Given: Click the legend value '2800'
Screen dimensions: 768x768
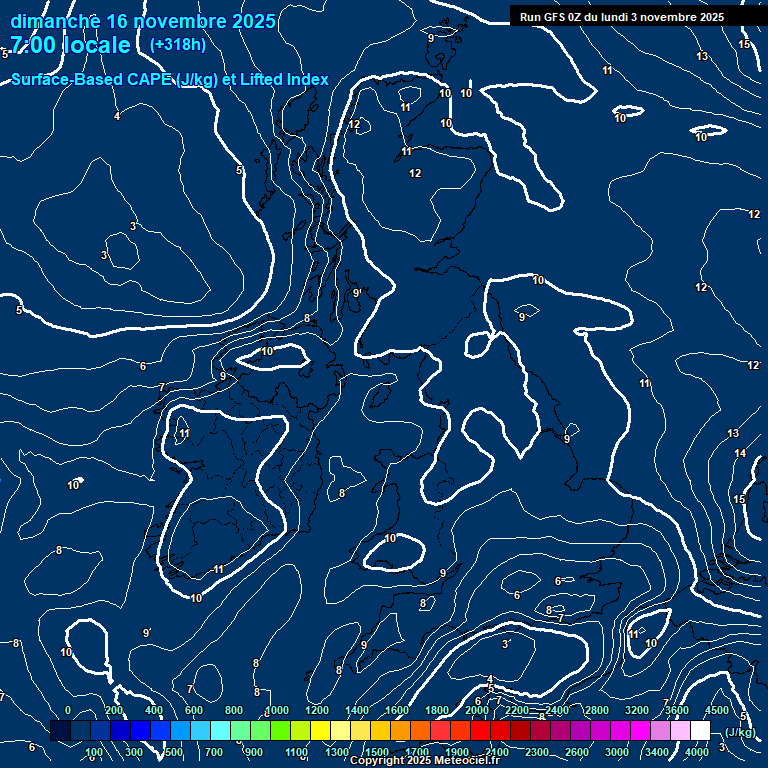Looking at the screenshot, I should (x=597, y=710).
